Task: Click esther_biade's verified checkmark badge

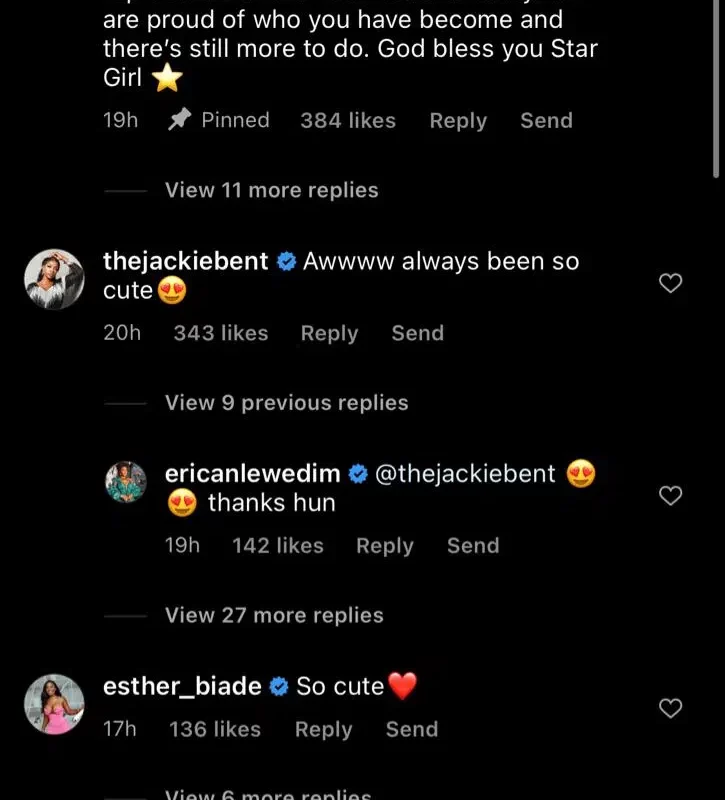Action: (280, 687)
